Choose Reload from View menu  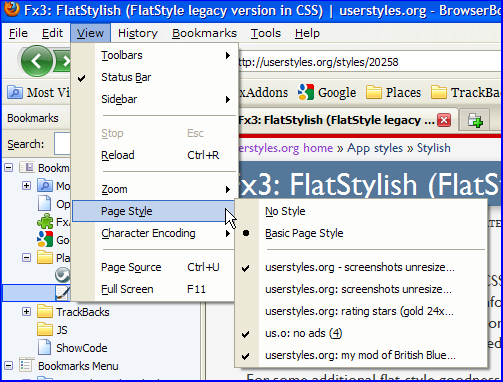[154, 155]
